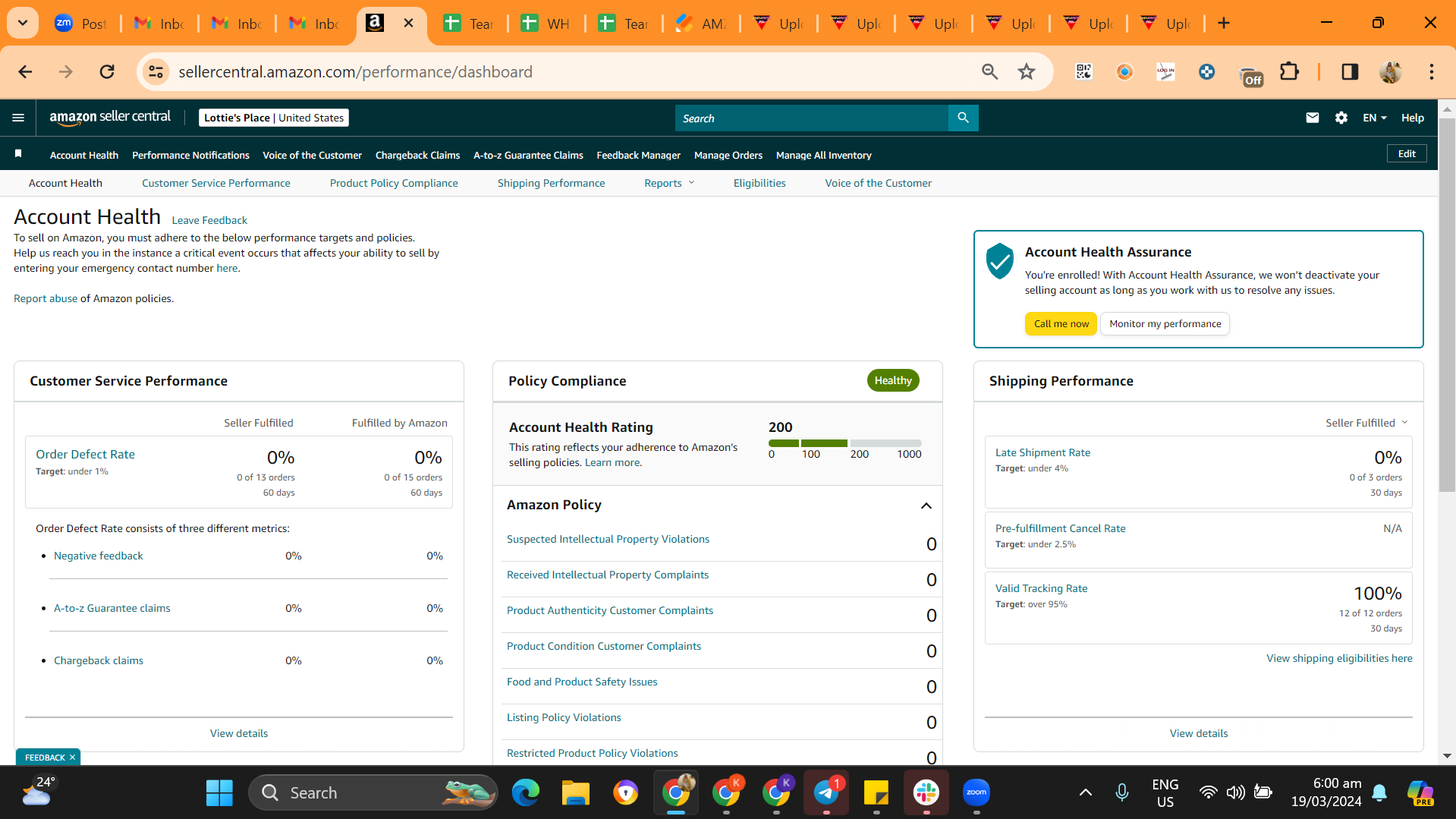Screen dimensions: 1456x819
Task: Click the browser zoom magnifier icon
Action: tap(989, 71)
